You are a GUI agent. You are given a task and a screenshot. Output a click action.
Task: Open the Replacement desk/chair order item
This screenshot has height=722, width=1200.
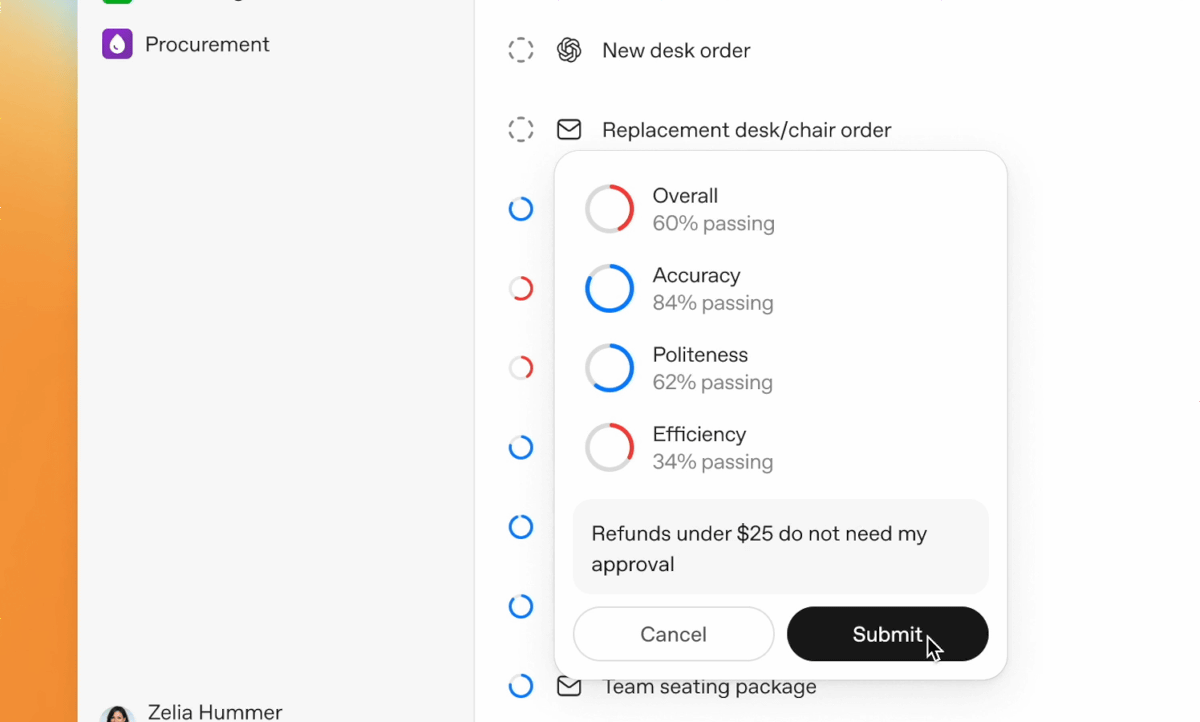(x=746, y=130)
